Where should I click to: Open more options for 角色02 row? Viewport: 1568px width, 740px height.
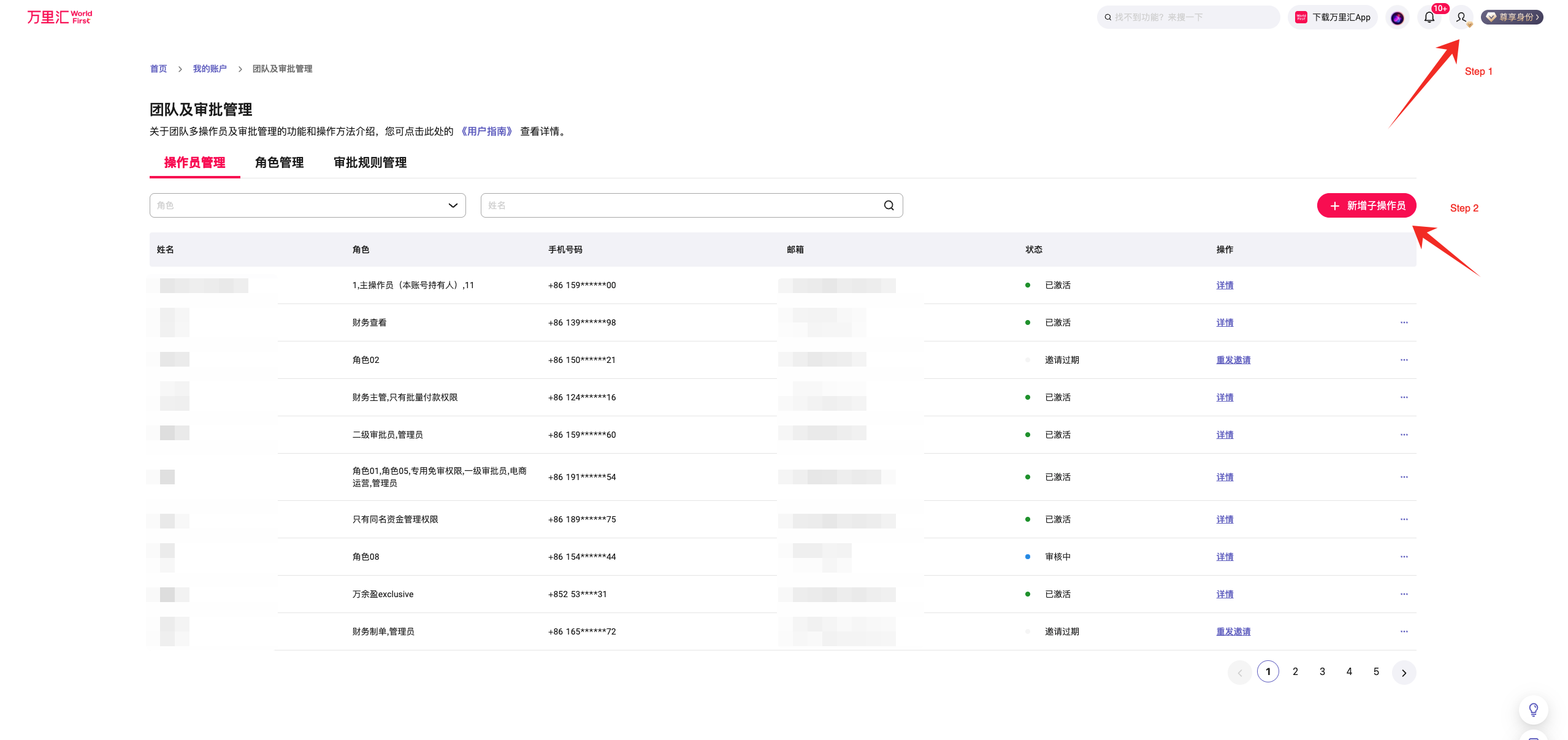coord(1404,360)
